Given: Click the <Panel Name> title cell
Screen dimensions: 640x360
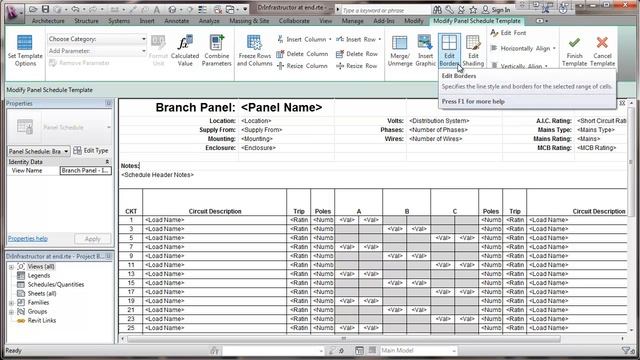Looking at the screenshot, I should click(x=282, y=107).
